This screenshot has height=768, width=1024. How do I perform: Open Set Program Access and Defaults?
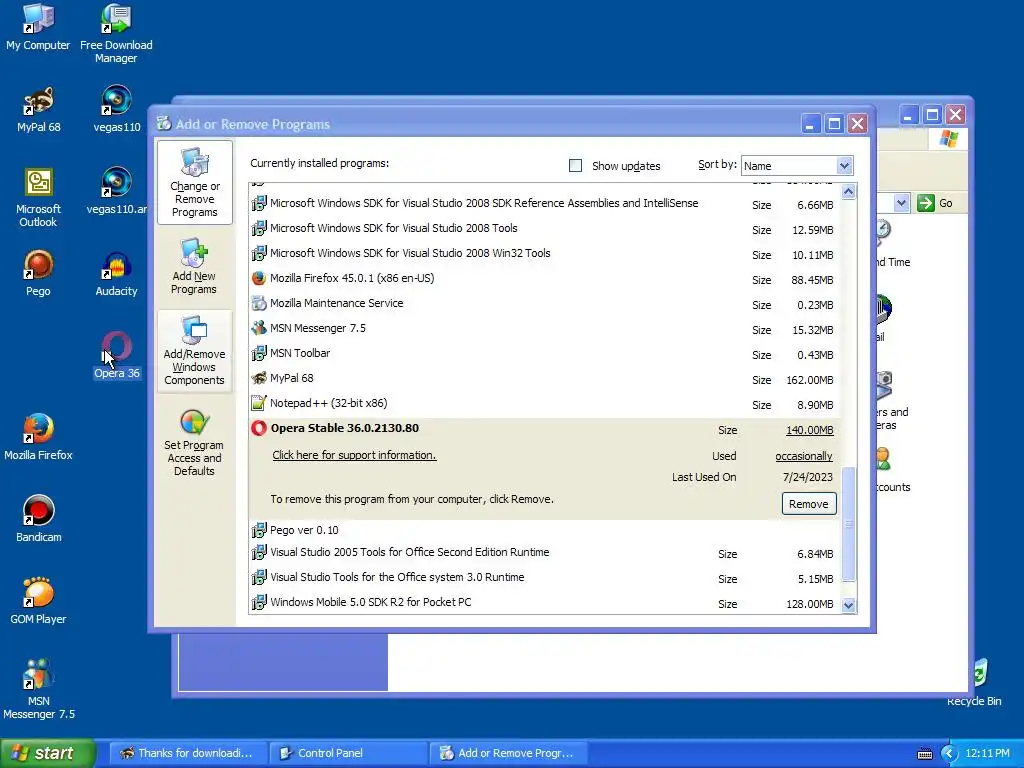(x=194, y=442)
